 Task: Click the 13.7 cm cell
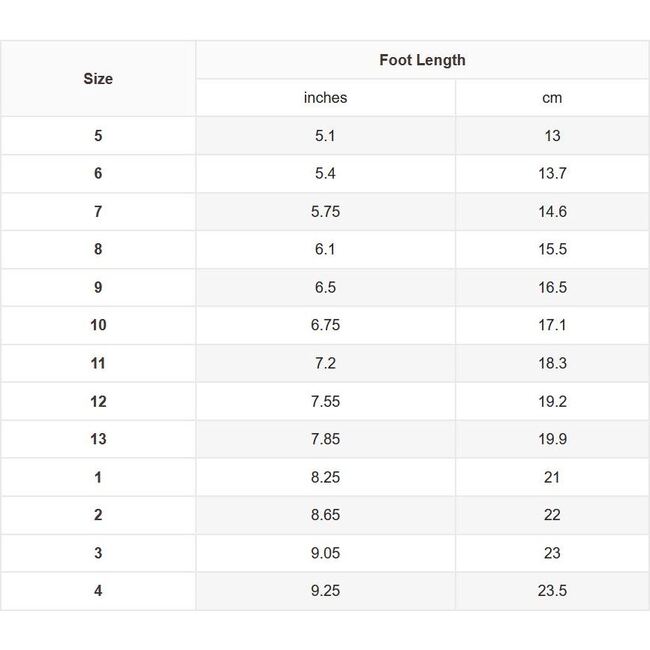[552, 174]
